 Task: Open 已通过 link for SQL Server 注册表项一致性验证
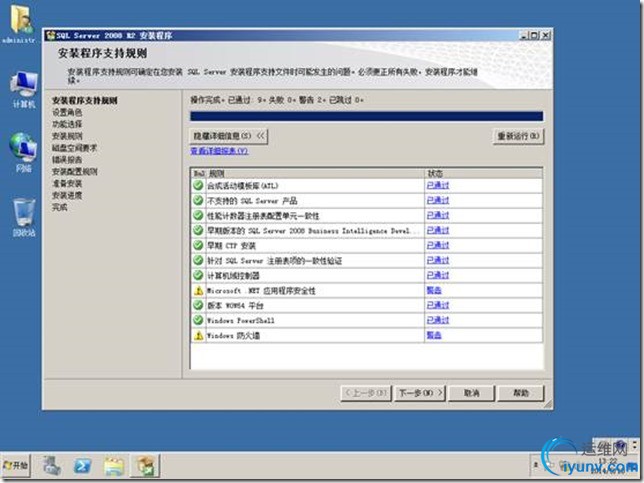click(x=438, y=260)
